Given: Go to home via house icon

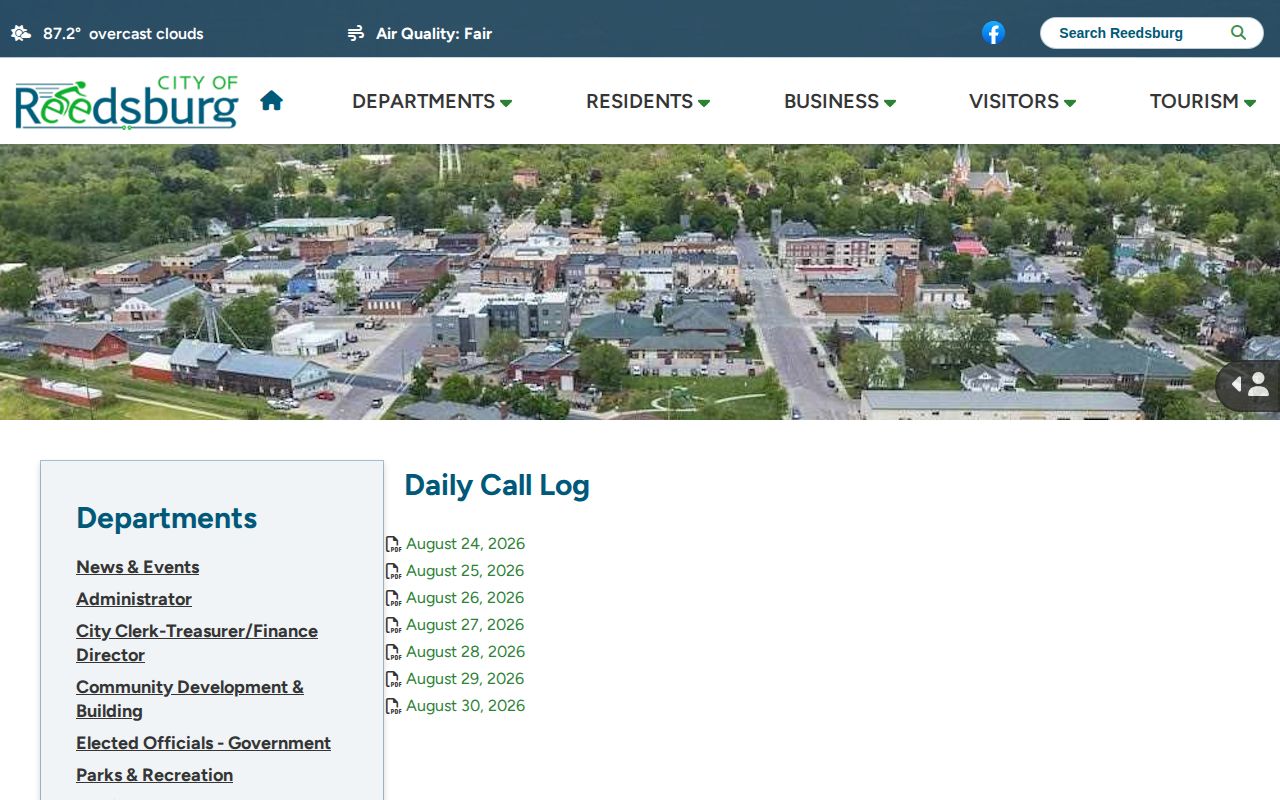Looking at the screenshot, I should pos(271,100).
